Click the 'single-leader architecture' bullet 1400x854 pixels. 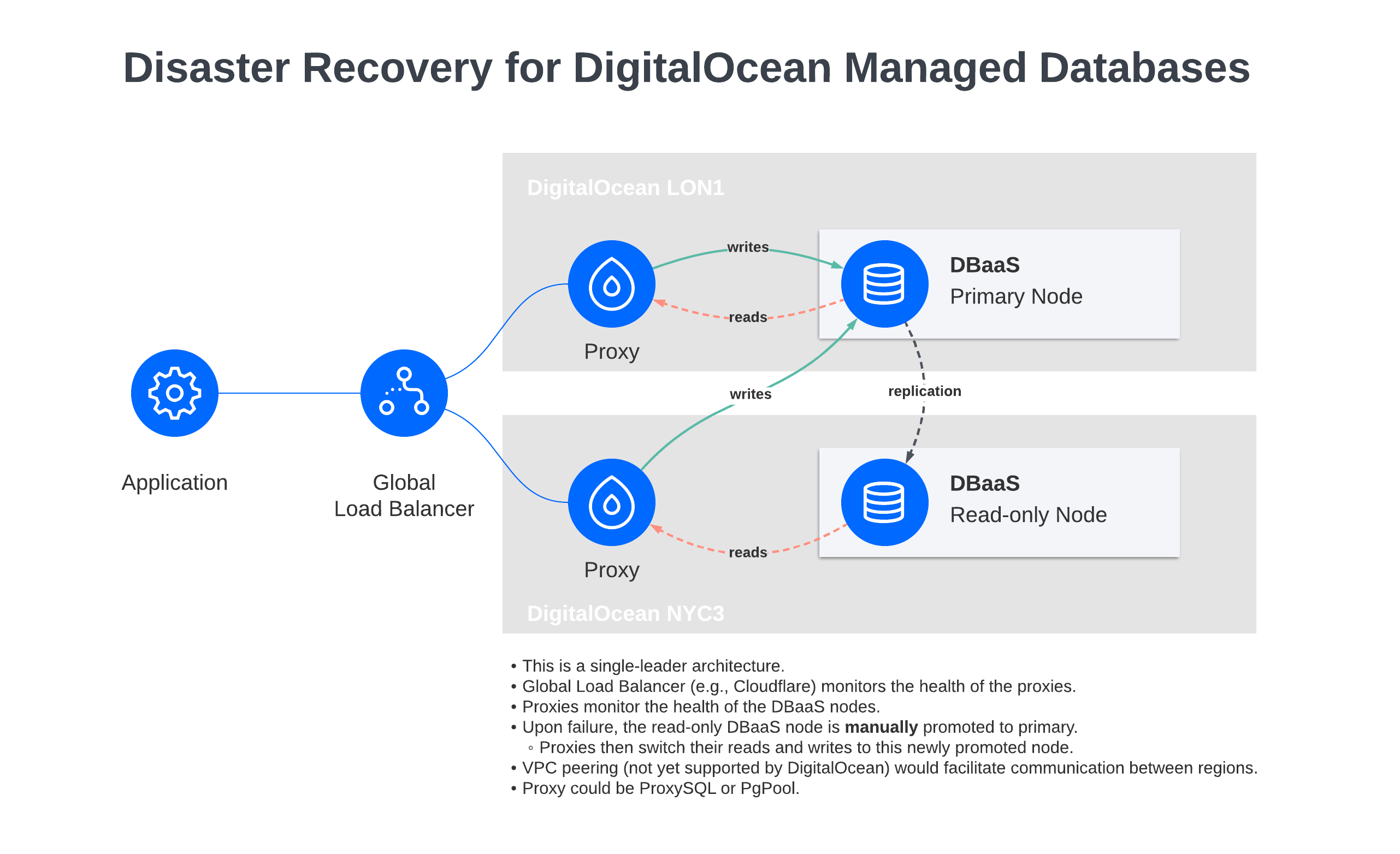[647, 666]
